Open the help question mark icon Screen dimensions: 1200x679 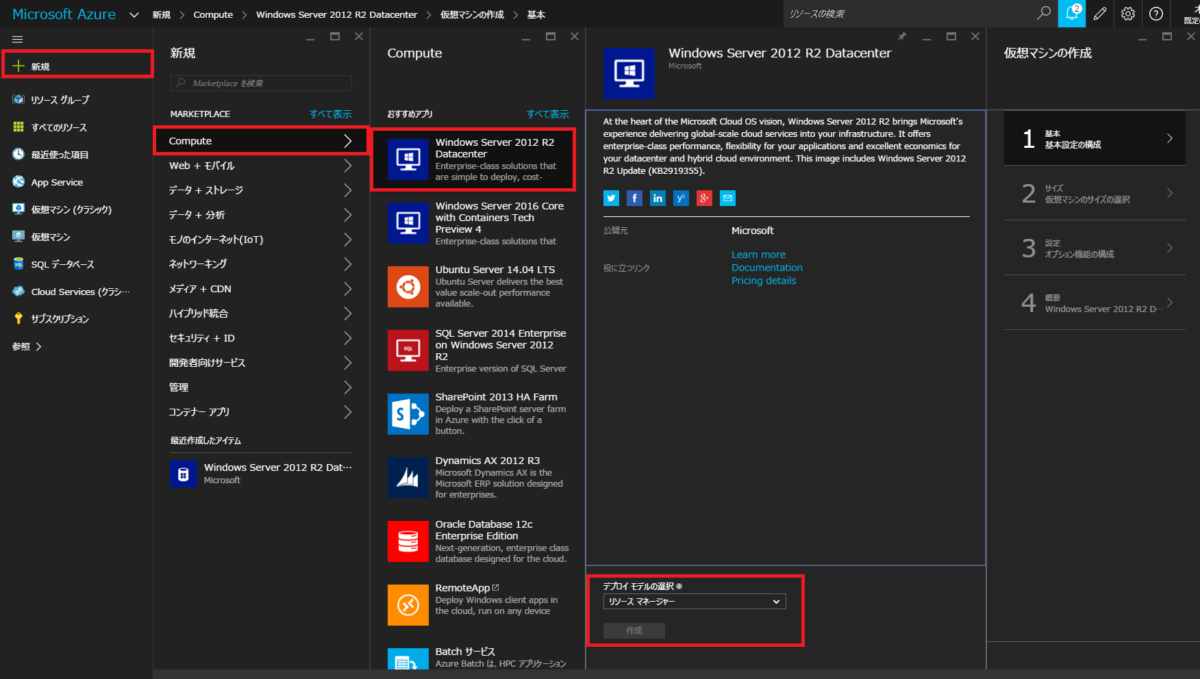coord(1156,13)
